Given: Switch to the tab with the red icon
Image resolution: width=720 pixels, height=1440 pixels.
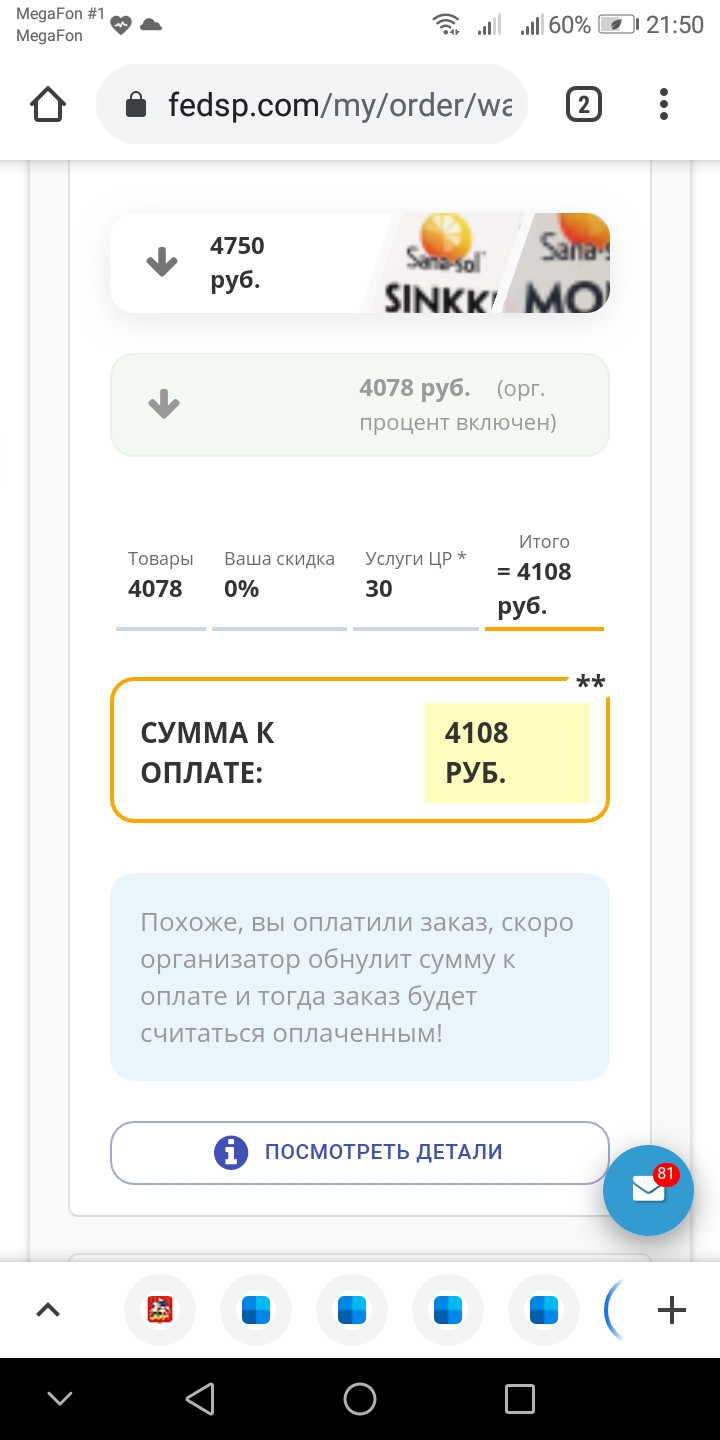Looking at the screenshot, I should tap(159, 1309).
